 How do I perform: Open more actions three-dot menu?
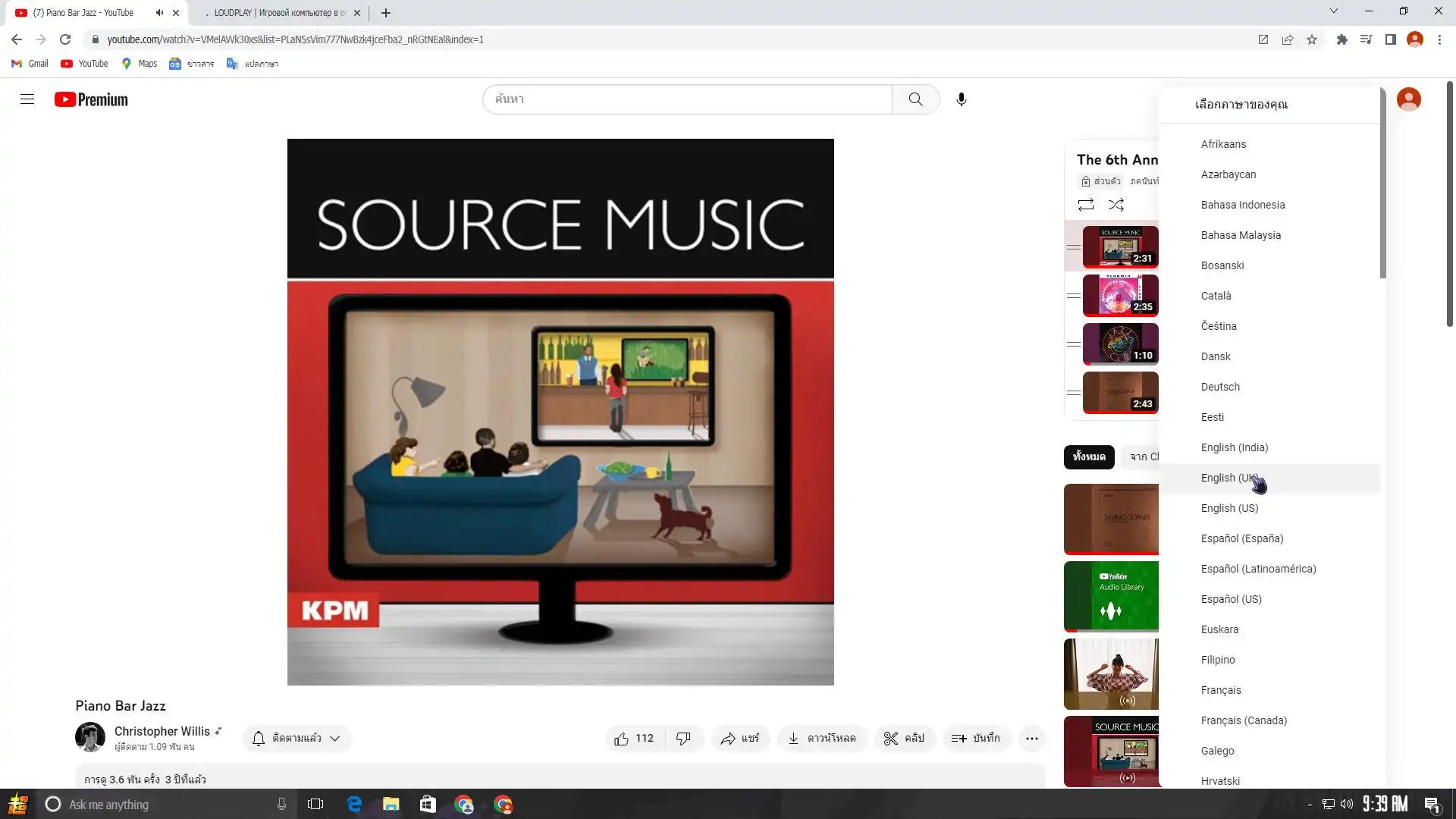1031,739
